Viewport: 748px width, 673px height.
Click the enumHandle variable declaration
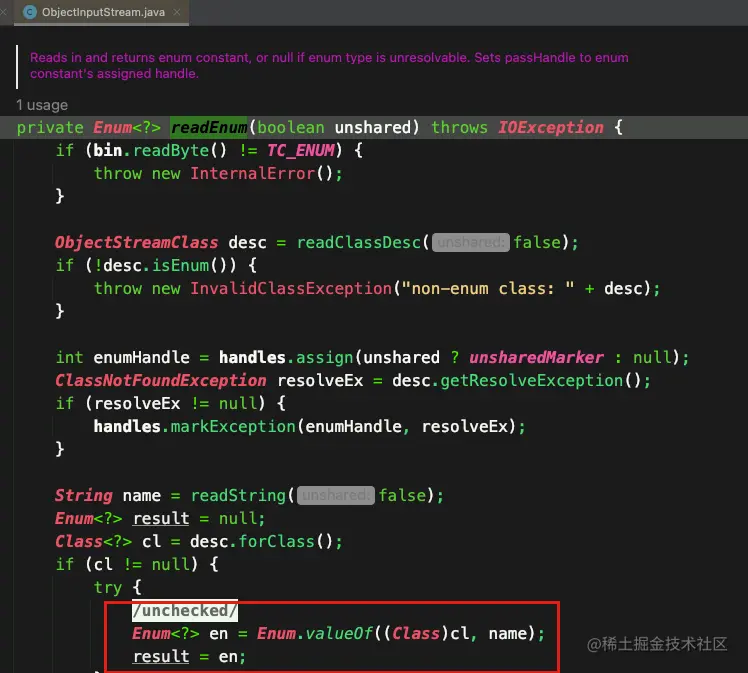click(x=141, y=358)
